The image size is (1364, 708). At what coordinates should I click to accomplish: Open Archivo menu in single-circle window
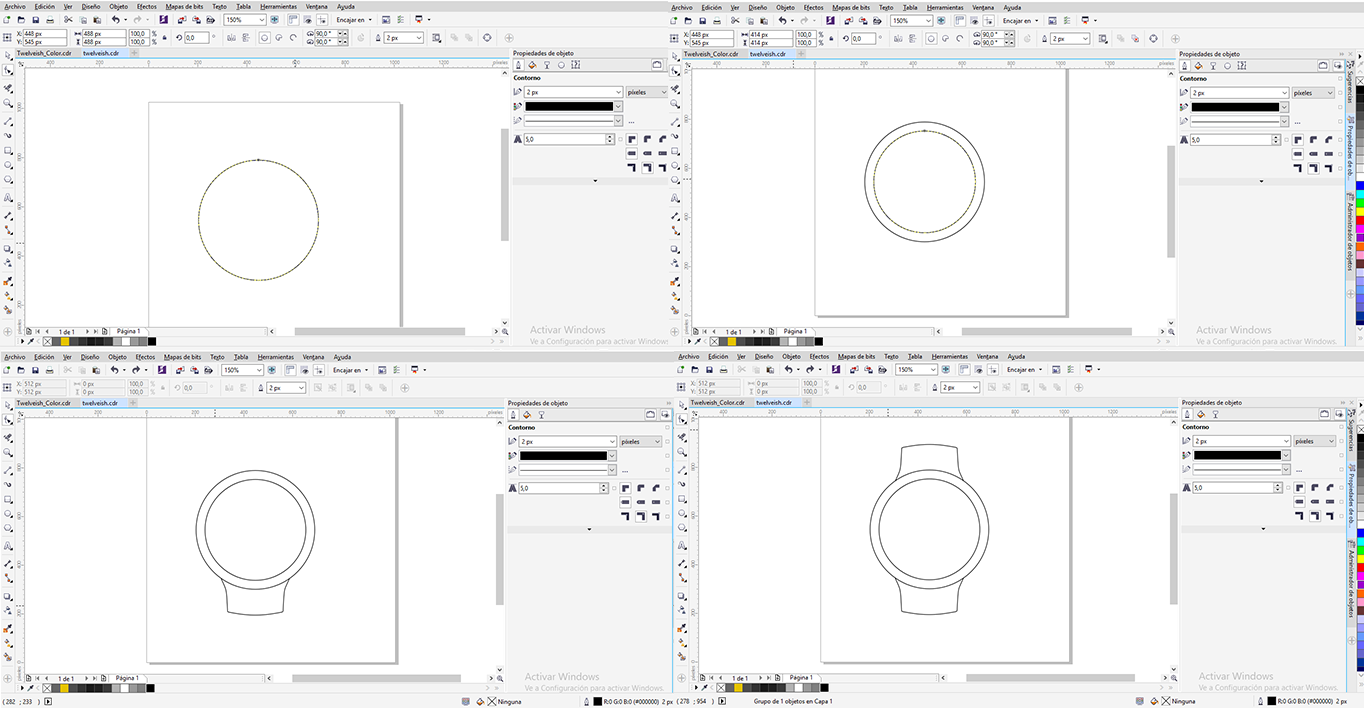pyautogui.click(x=15, y=7)
